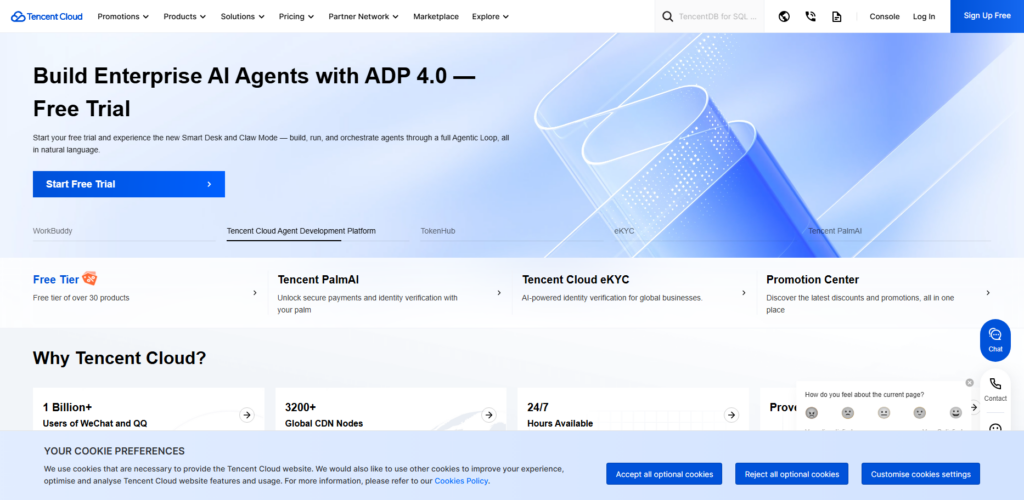Click the Sign Up Free button
This screenshot has height=500, width=1024.
[987, 16]
